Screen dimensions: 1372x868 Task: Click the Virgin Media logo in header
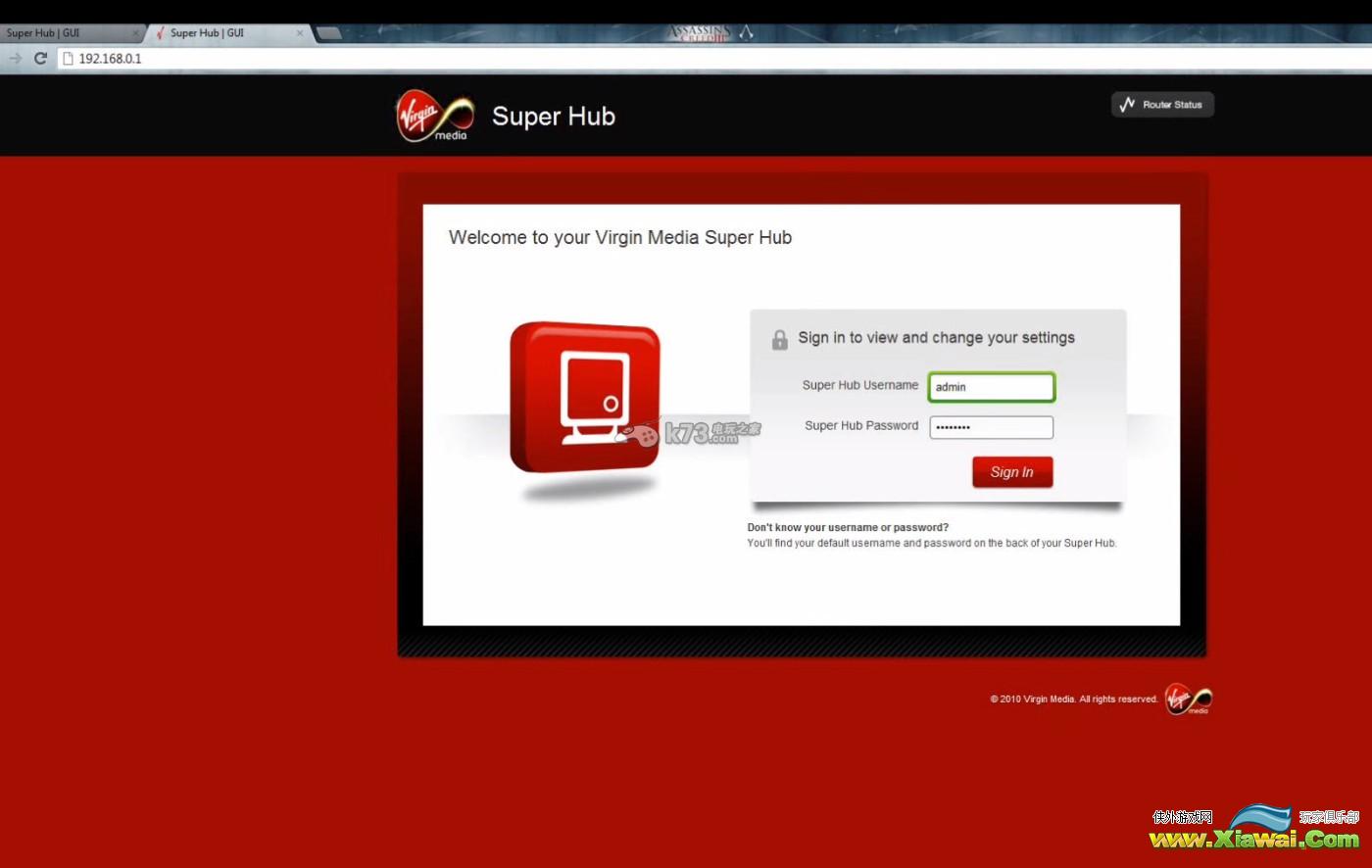435,116
